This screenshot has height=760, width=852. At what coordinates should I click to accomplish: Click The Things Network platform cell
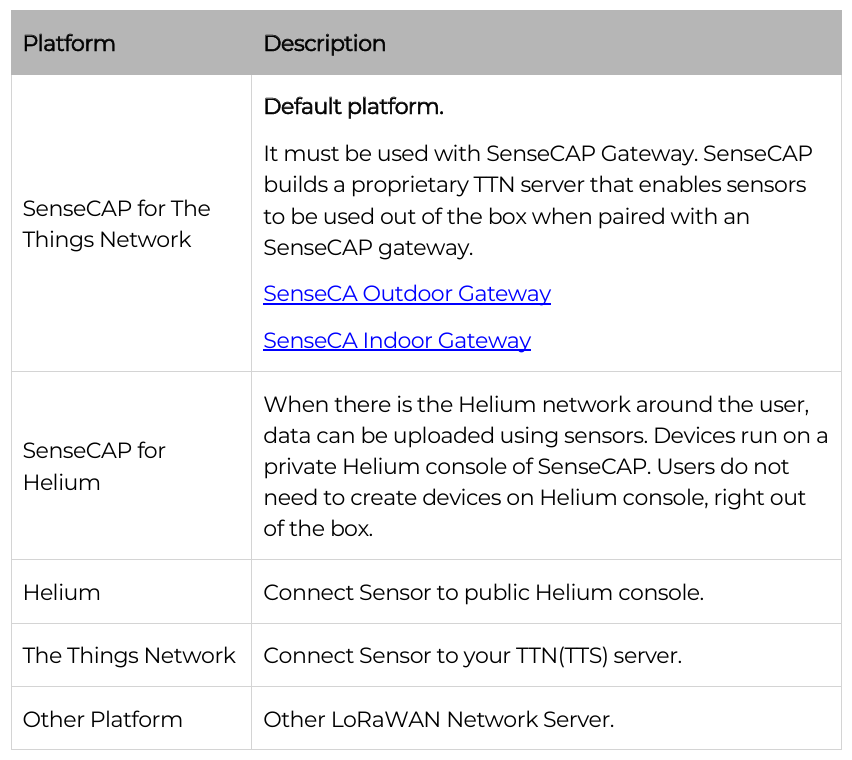tap(131, 655)
